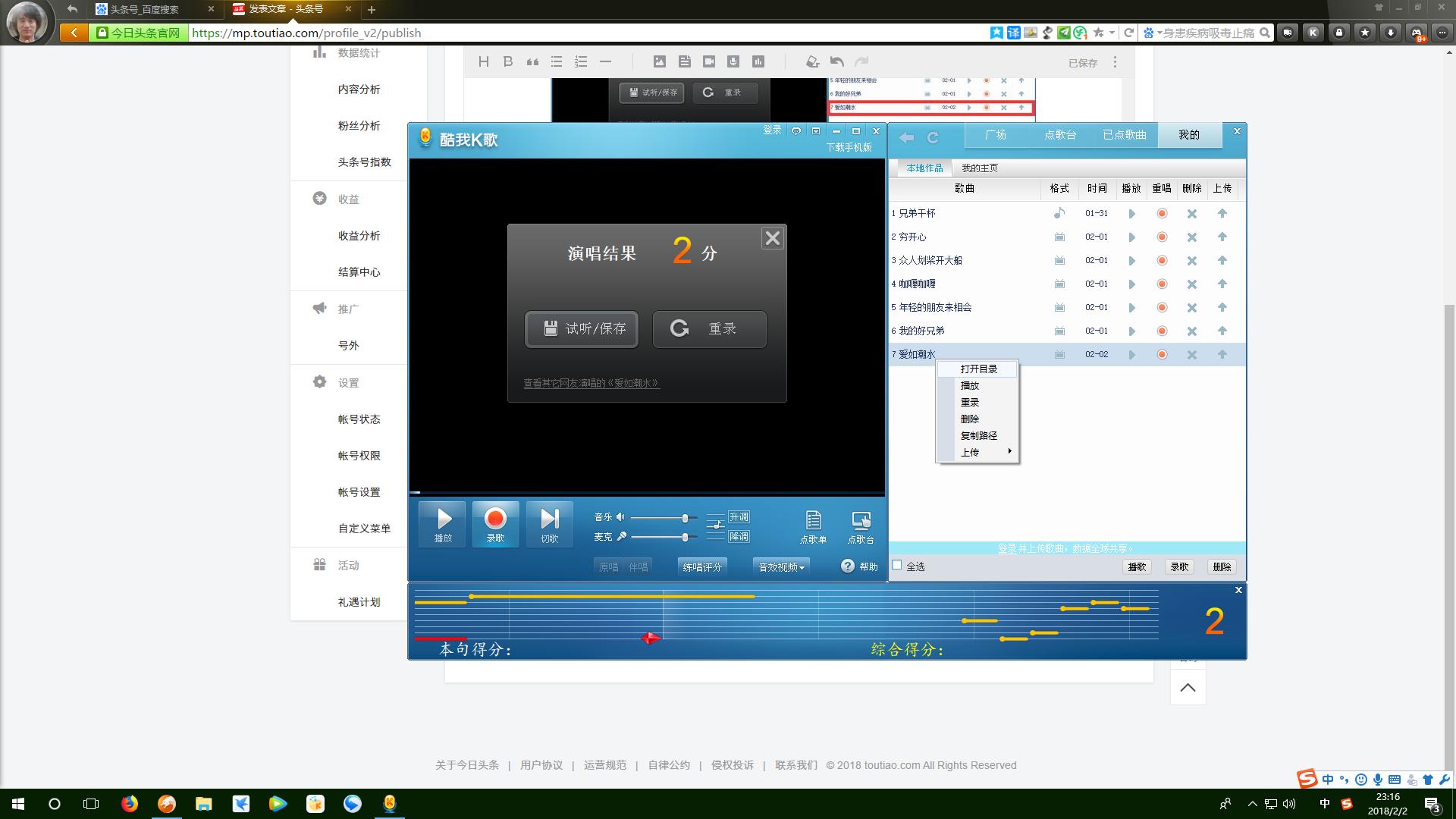The width and height of the screenshot is (1456, 819).
Task: Open the 音效视频 dropdown
Action: point(780,566)
